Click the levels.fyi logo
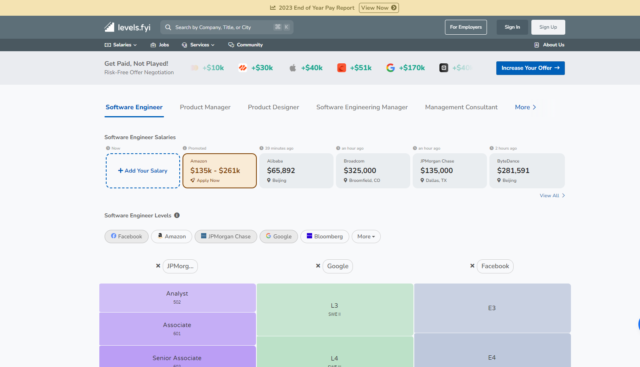The height and width of the screenshot is (367, 640). click(x=127, y=27)
